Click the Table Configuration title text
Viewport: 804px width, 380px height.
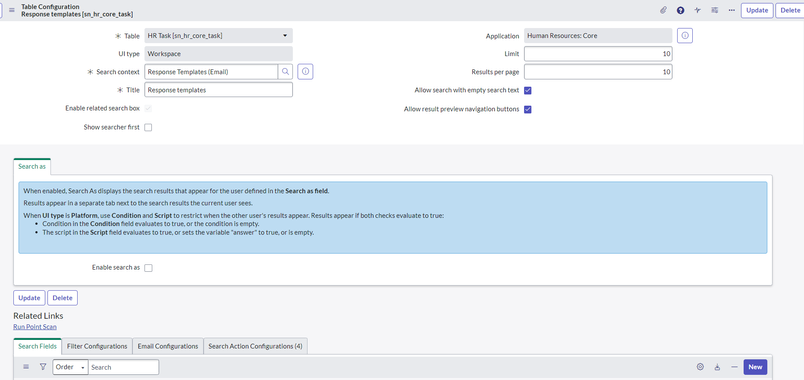(x=50, y=7)
